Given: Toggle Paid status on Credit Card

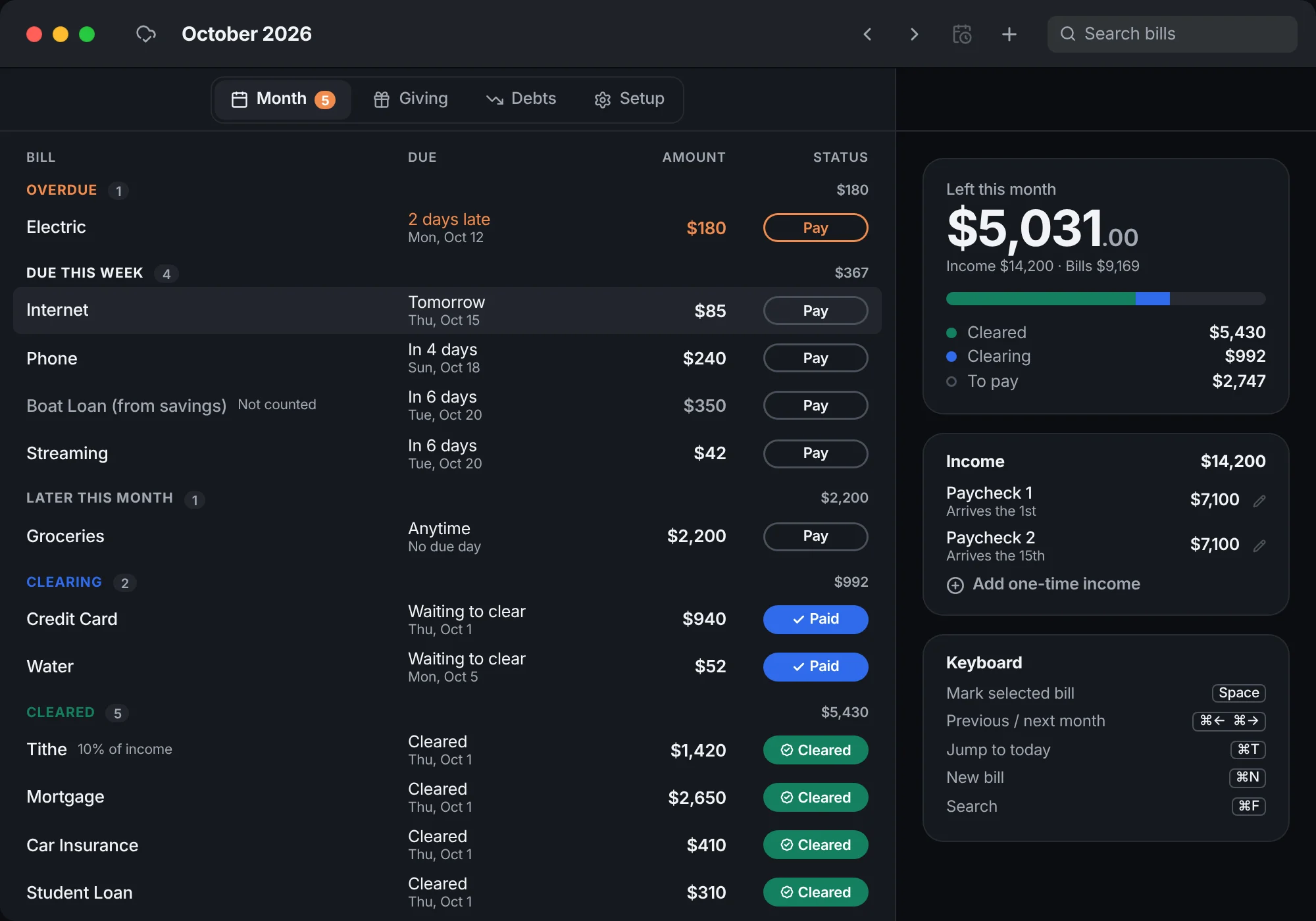Looking at the screenshot, I should pyautogui.click(x=815, y=619).
